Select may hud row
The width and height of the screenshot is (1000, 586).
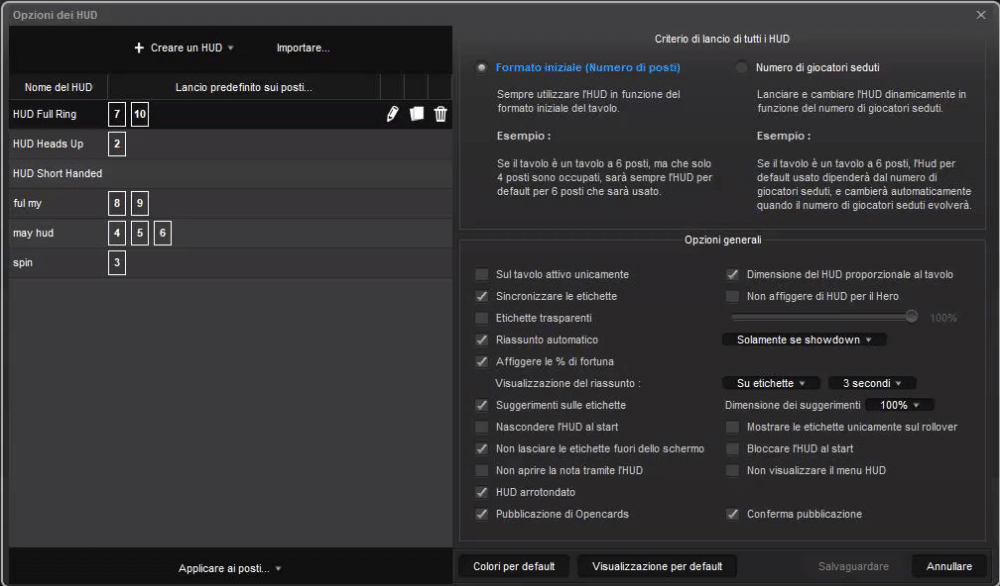pyautogui.click(x=230, y=233)
